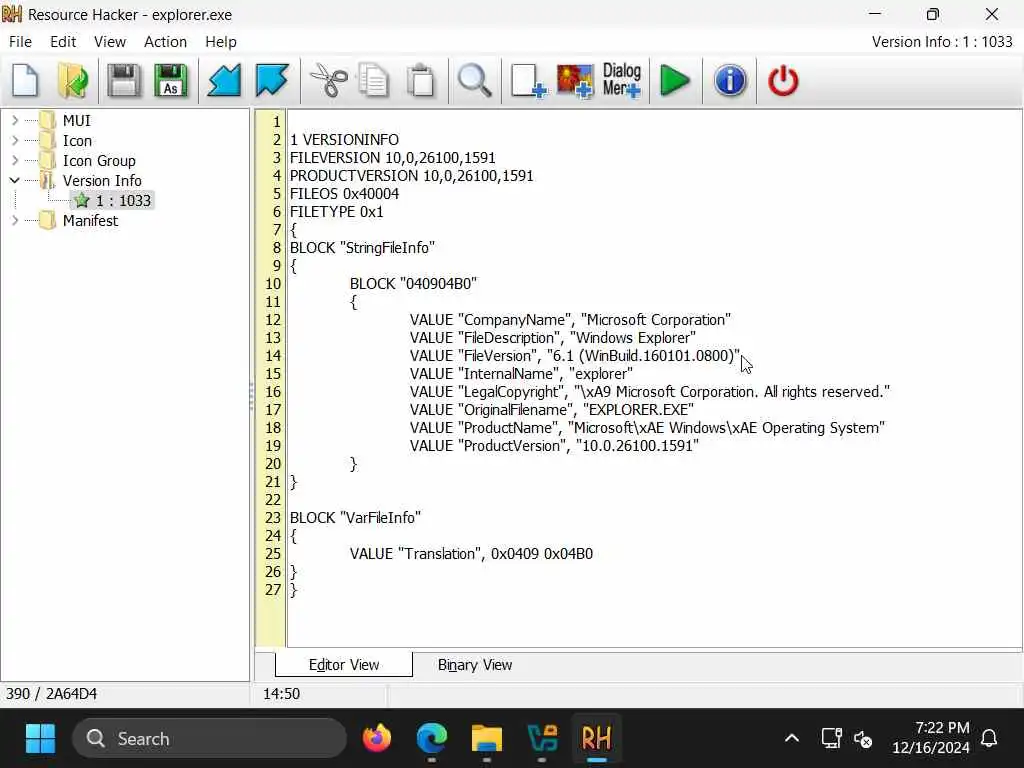Click the MUI folder icon in tree
The width and height of the screenshot is (1024, 768).
[47, 120]
